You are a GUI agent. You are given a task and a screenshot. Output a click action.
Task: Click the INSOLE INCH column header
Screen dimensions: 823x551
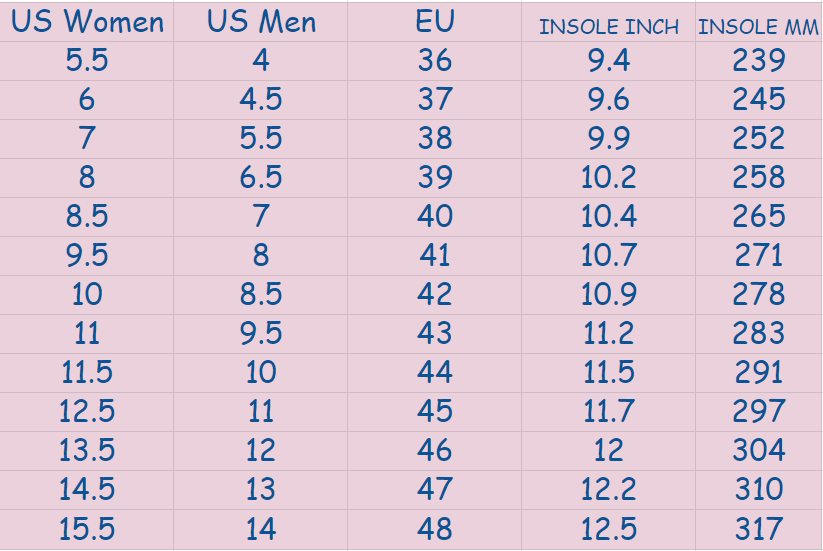608,27
